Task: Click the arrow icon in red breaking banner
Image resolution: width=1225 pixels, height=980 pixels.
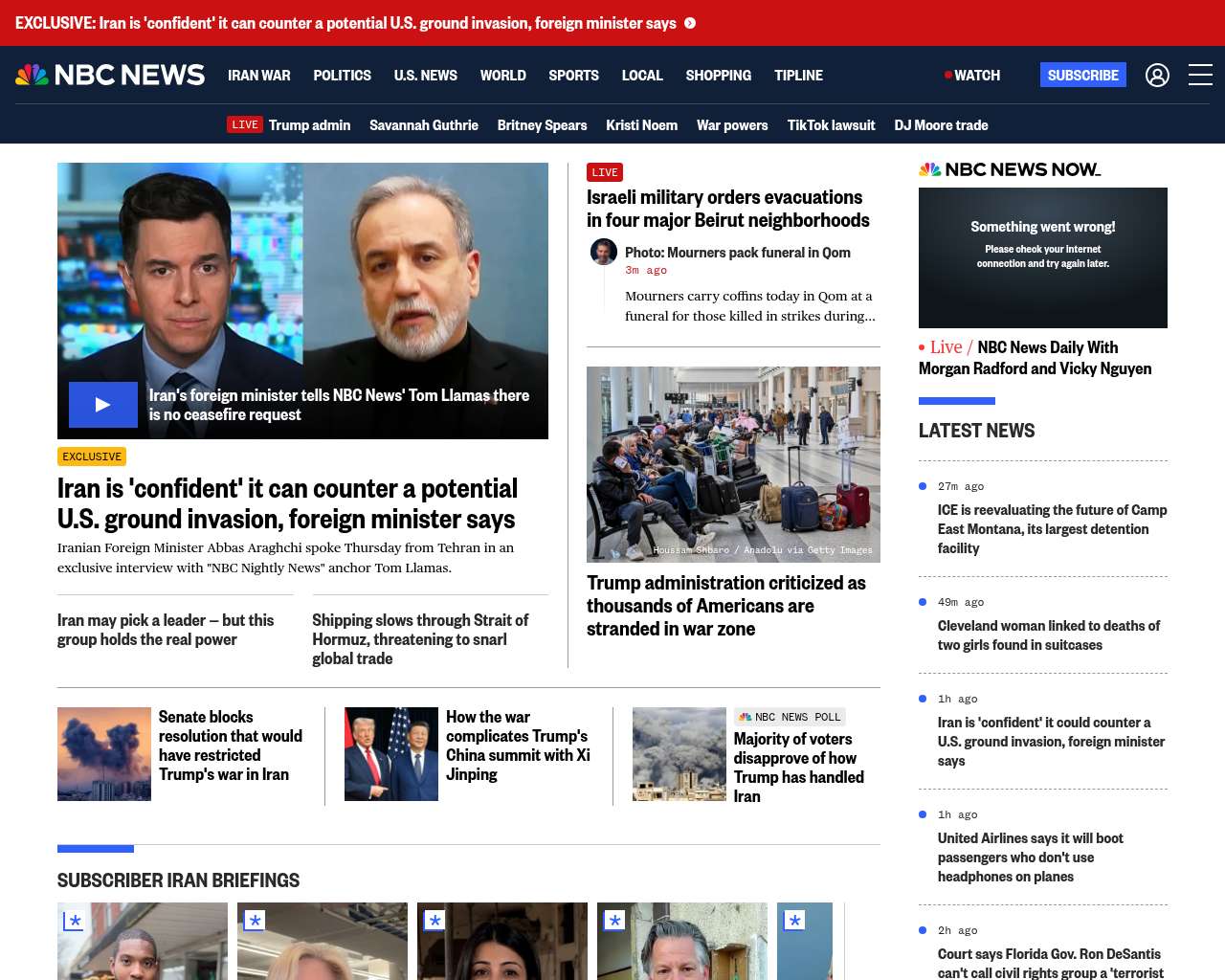Action: tap(690, 23)
